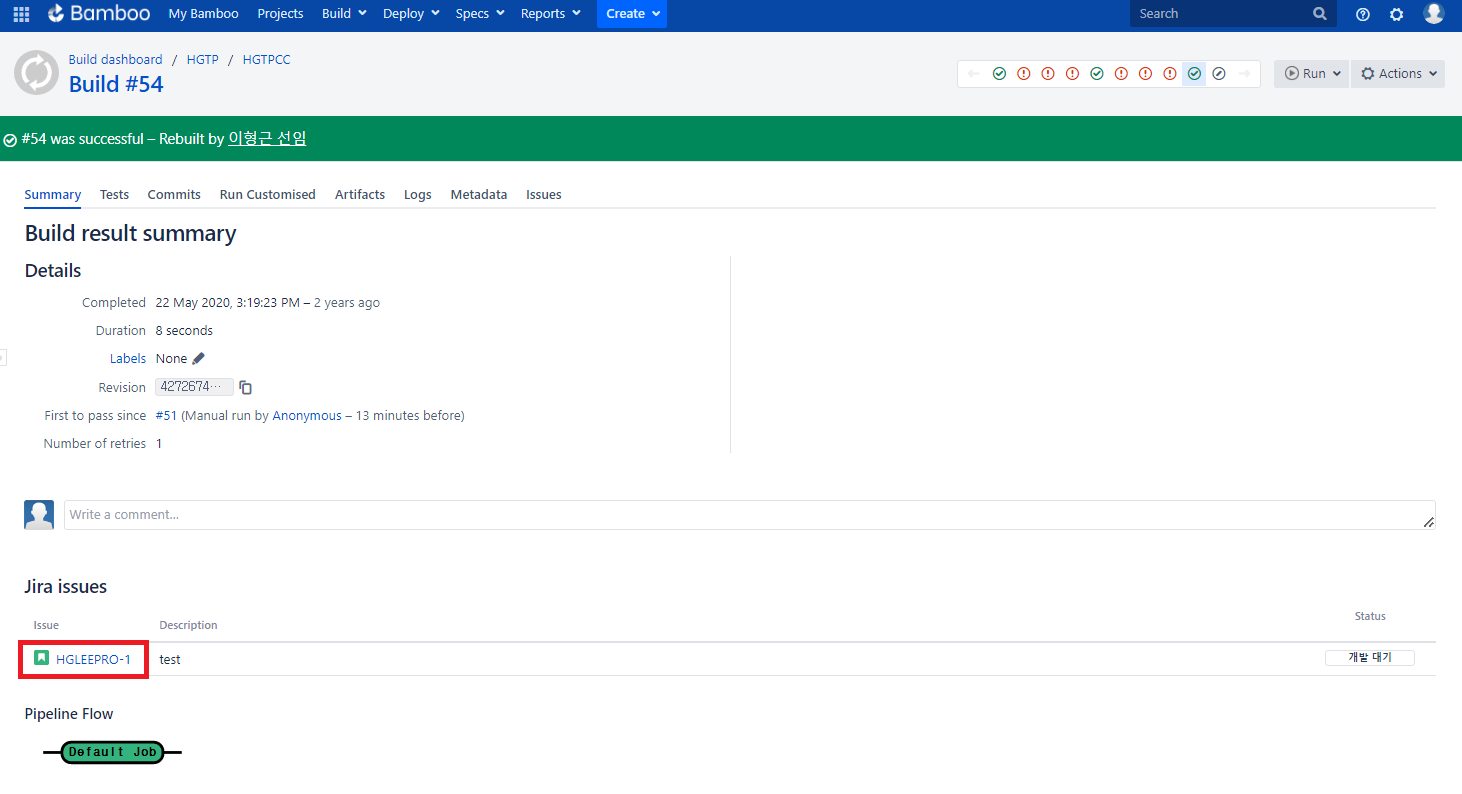Viewport: 1462px width, 794px height.
Task: Open Jira issue HGLEEPRO-1 link
Action: [93, 659]
